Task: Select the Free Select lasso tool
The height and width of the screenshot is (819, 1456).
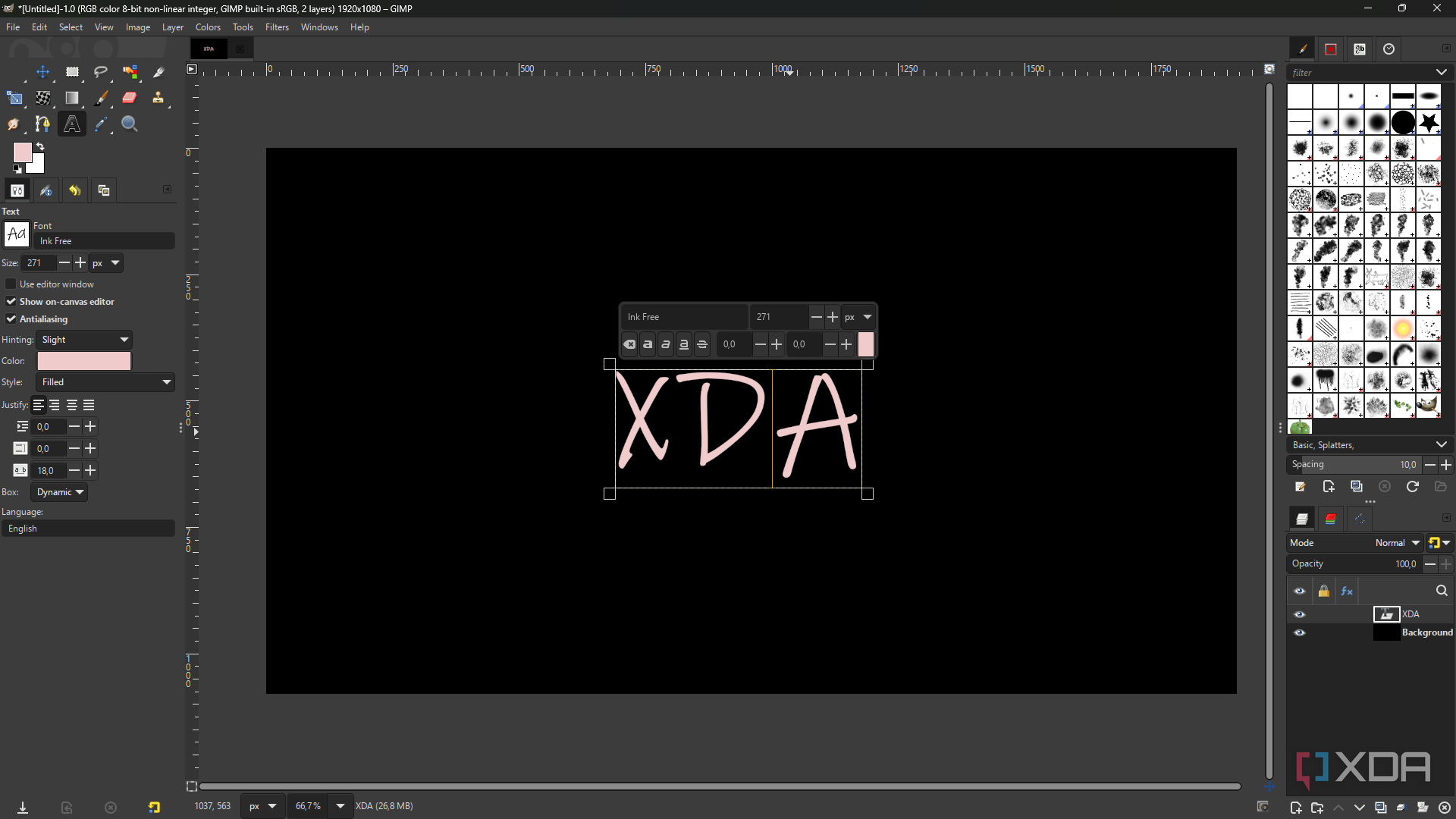Action: pyautogui.click(x=101, y=72)
